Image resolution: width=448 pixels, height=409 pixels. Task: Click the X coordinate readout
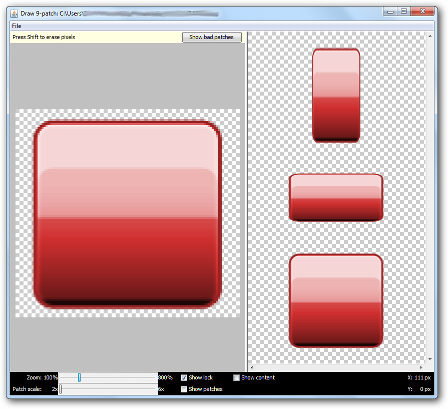(x=419, y=378)
